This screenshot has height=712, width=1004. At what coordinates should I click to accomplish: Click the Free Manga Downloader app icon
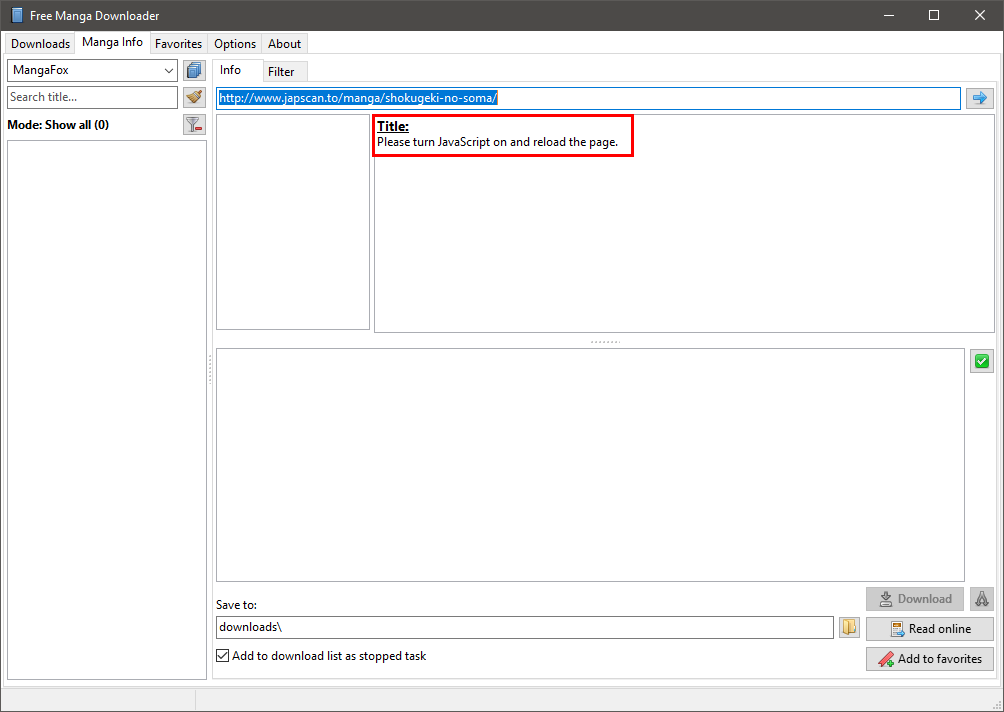pyautogui.click(x=17, y=15)
